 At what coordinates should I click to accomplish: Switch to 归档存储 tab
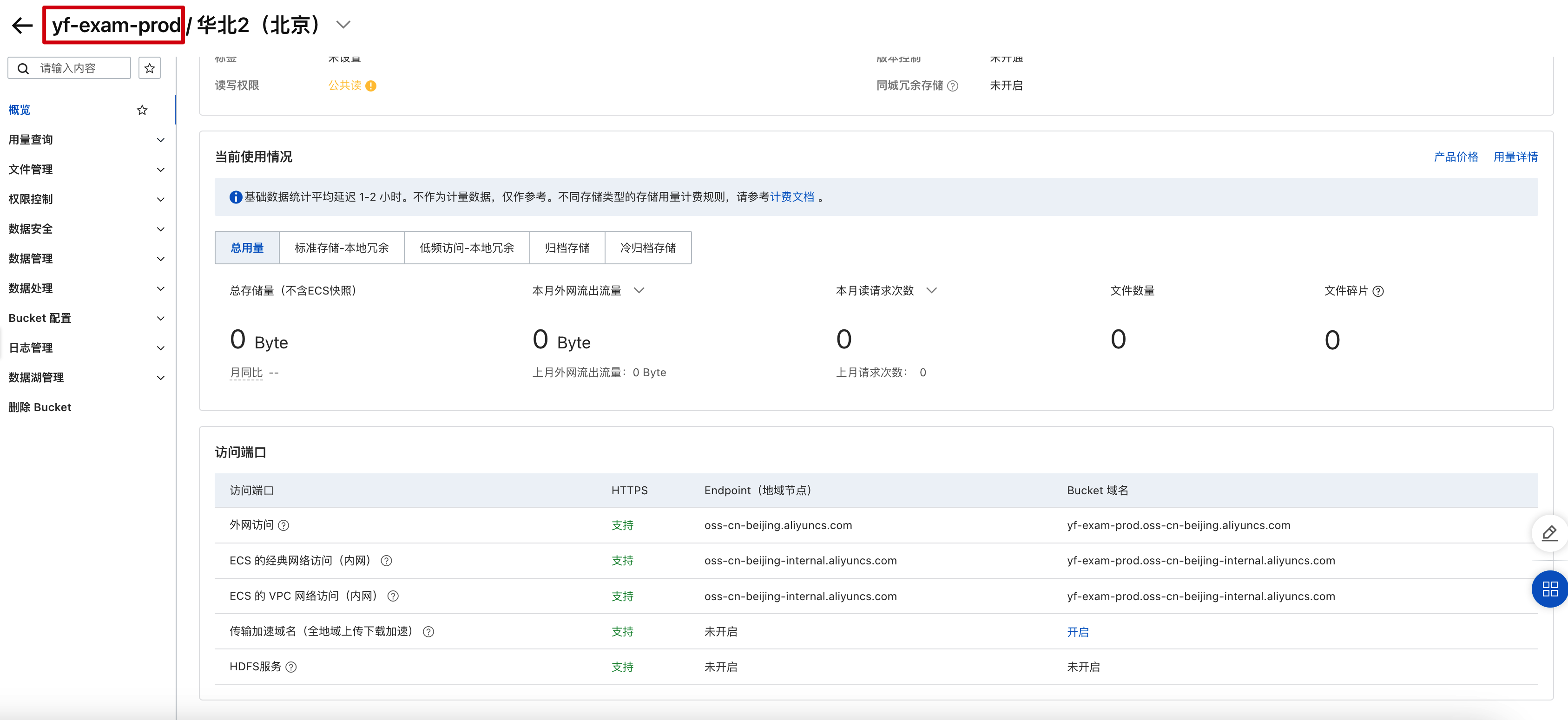[567, 248]
